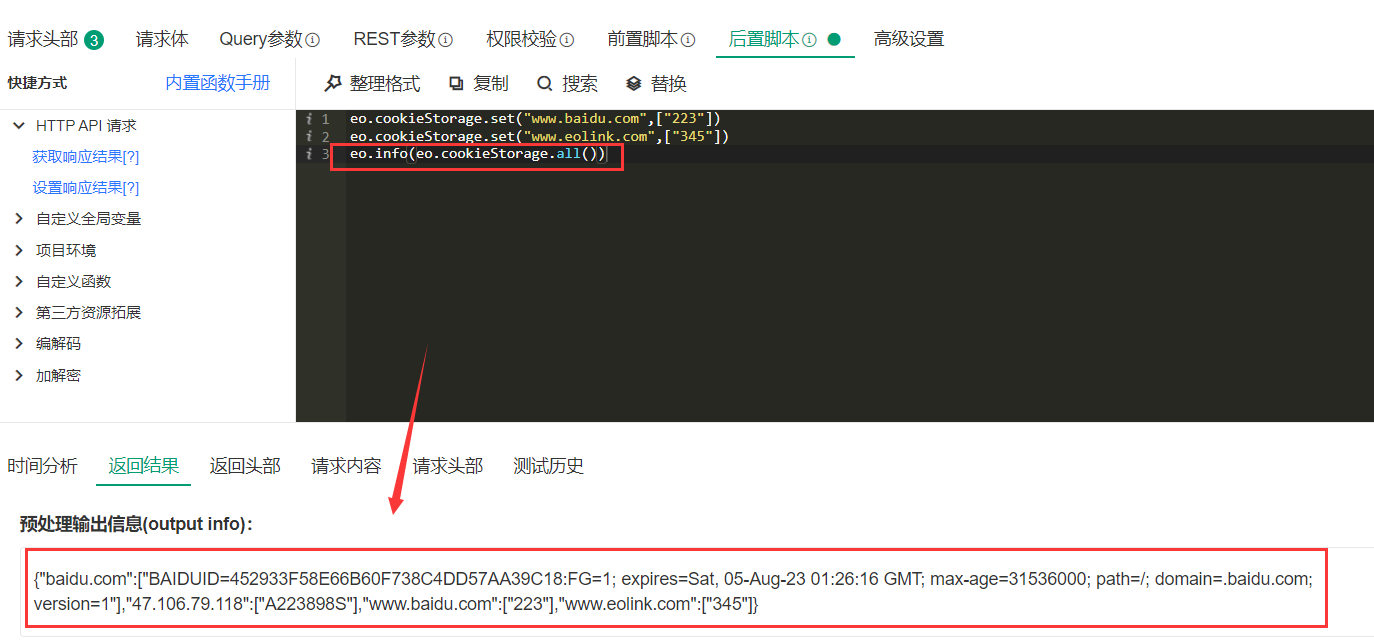Click info icon beside Query参数

coord(312,40)
